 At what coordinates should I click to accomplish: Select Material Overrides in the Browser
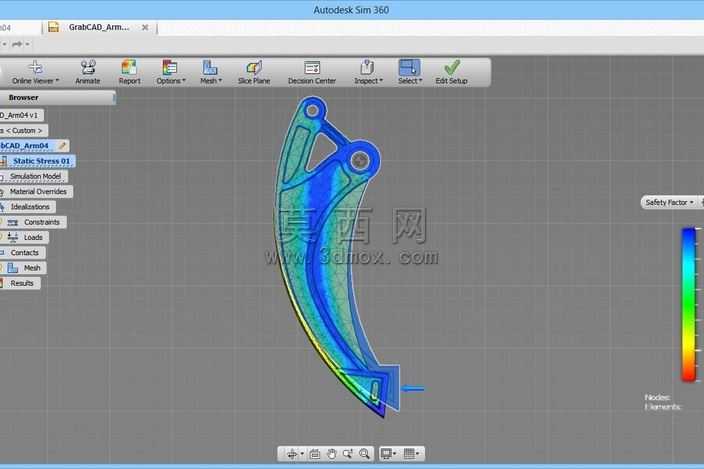pyautogui.click(x=38, y=192)
